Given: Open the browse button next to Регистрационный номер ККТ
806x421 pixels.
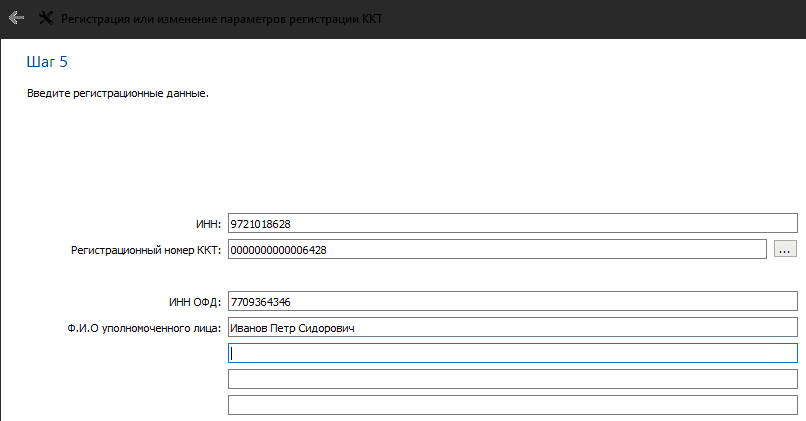Looking at the screenshot, I should point(785,250).
